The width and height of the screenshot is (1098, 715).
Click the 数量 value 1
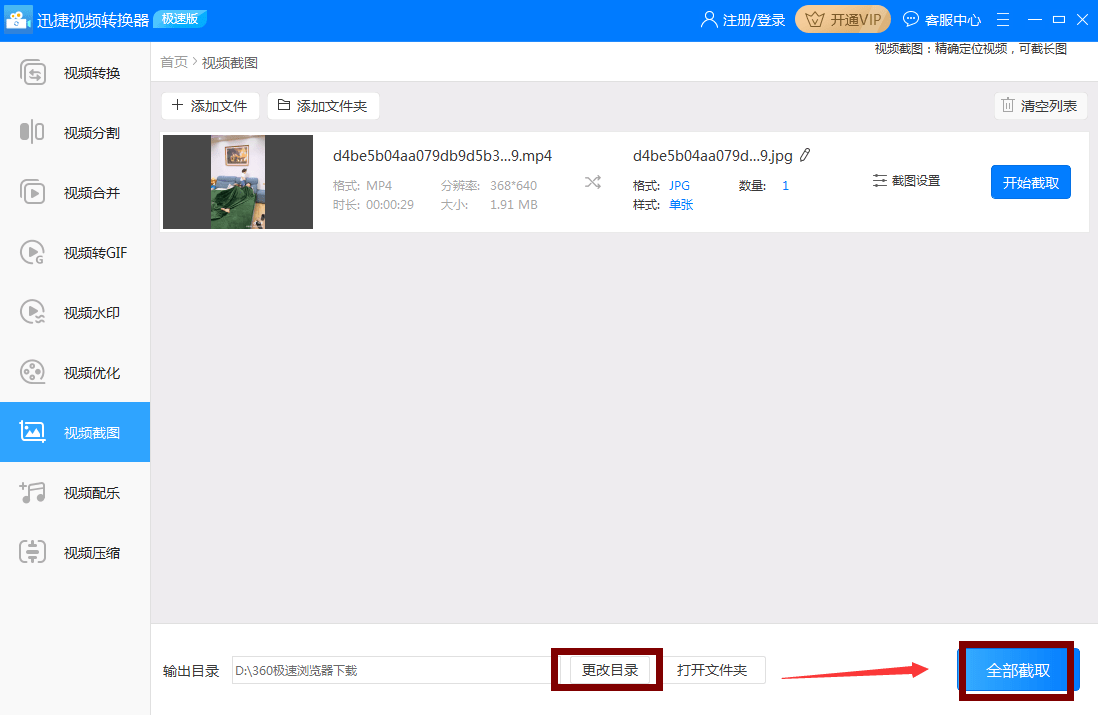(x=786, y=186)
